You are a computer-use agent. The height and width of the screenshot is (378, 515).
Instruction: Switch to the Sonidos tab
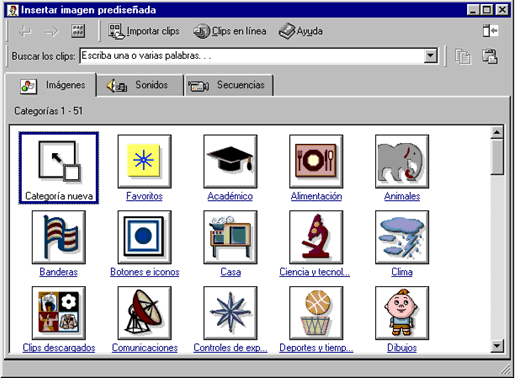pos(140,85)
